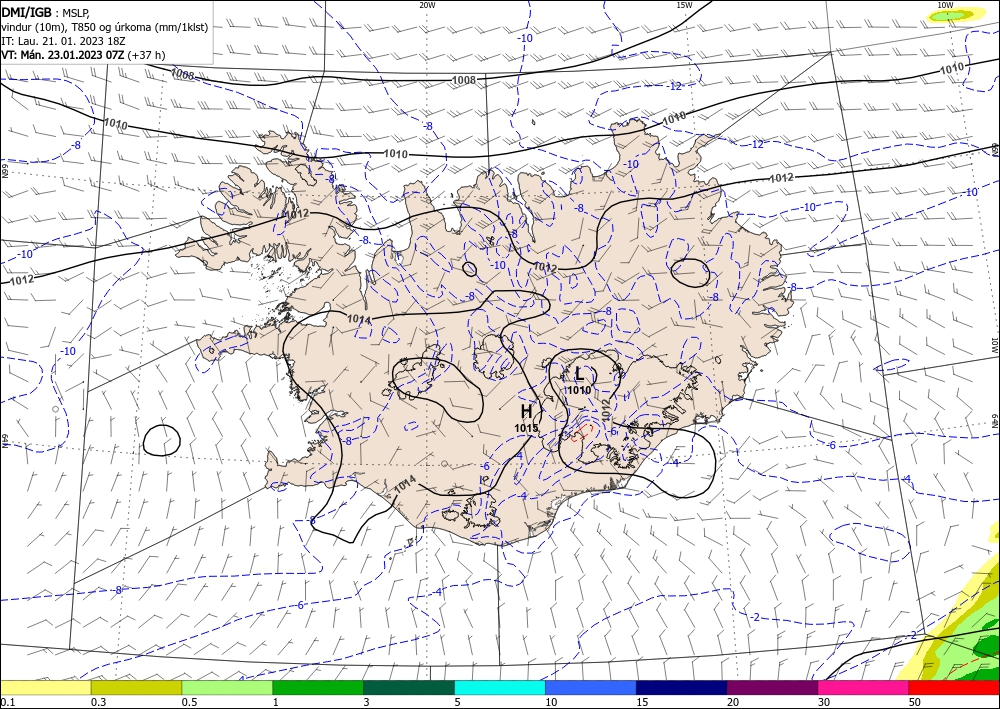This screenshot has height=709, width=1000.
Task: Click the '20' legend scale value
Action: 733,702
